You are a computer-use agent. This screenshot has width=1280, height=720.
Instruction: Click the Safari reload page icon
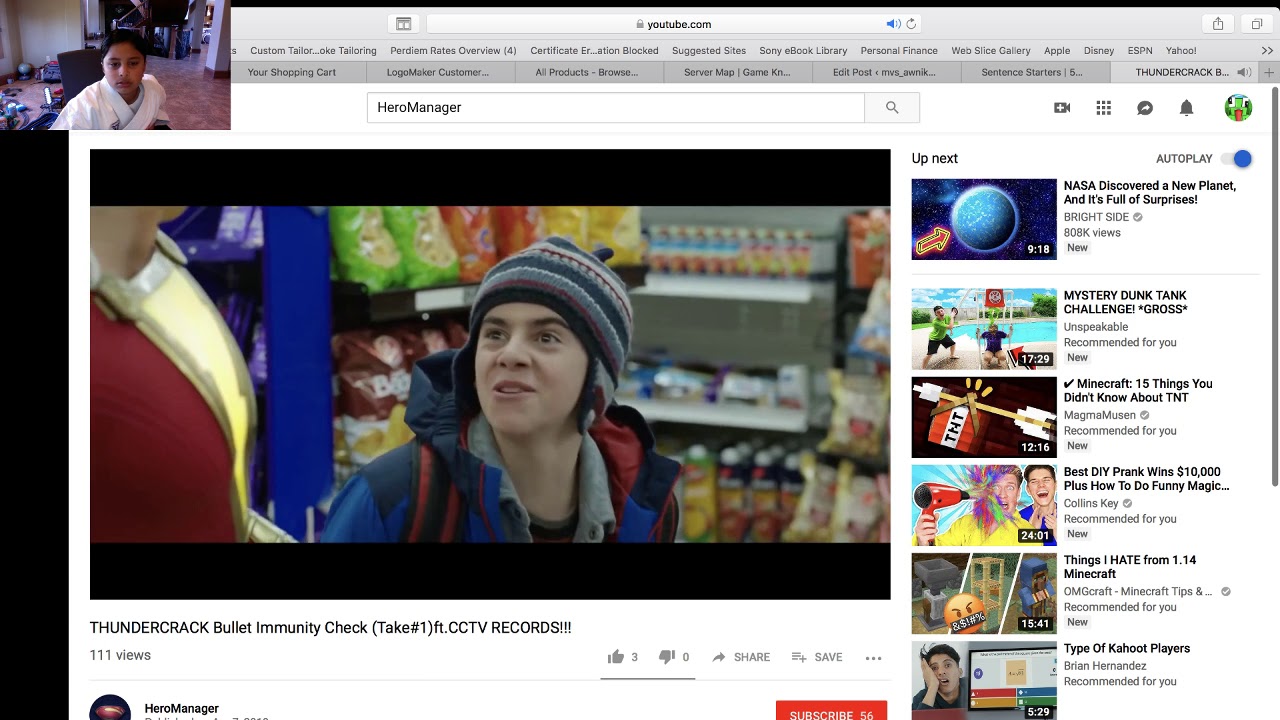tap(911, 24)
